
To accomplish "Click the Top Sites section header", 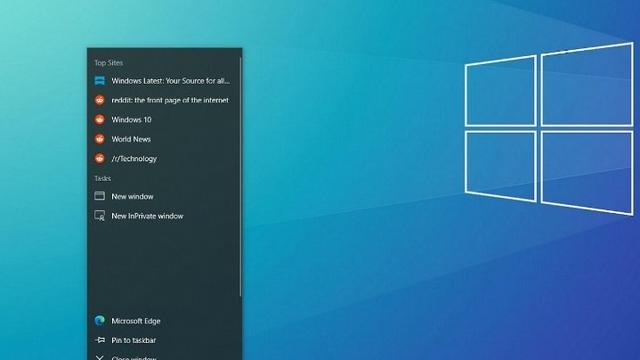I will click(x=109, y=63).
